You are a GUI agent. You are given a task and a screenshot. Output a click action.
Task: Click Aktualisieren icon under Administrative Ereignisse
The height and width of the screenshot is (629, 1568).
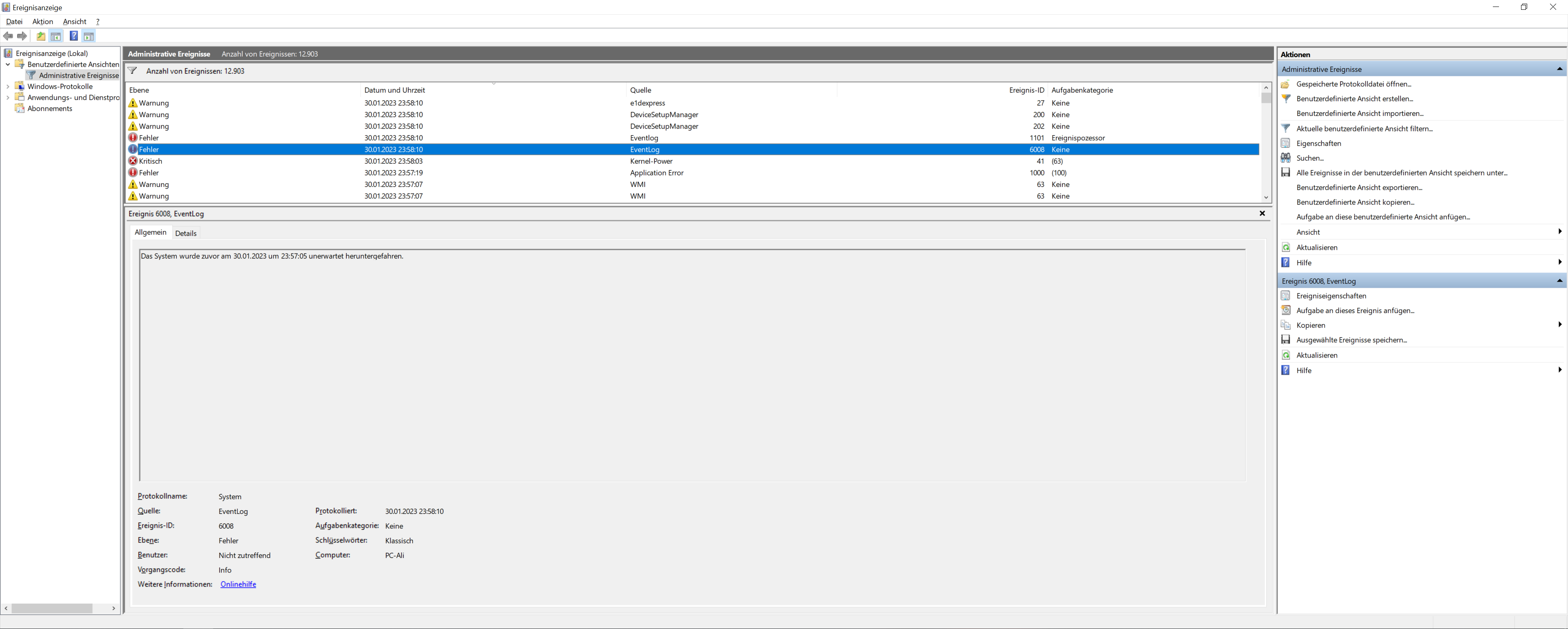(x=1285, y=248)
